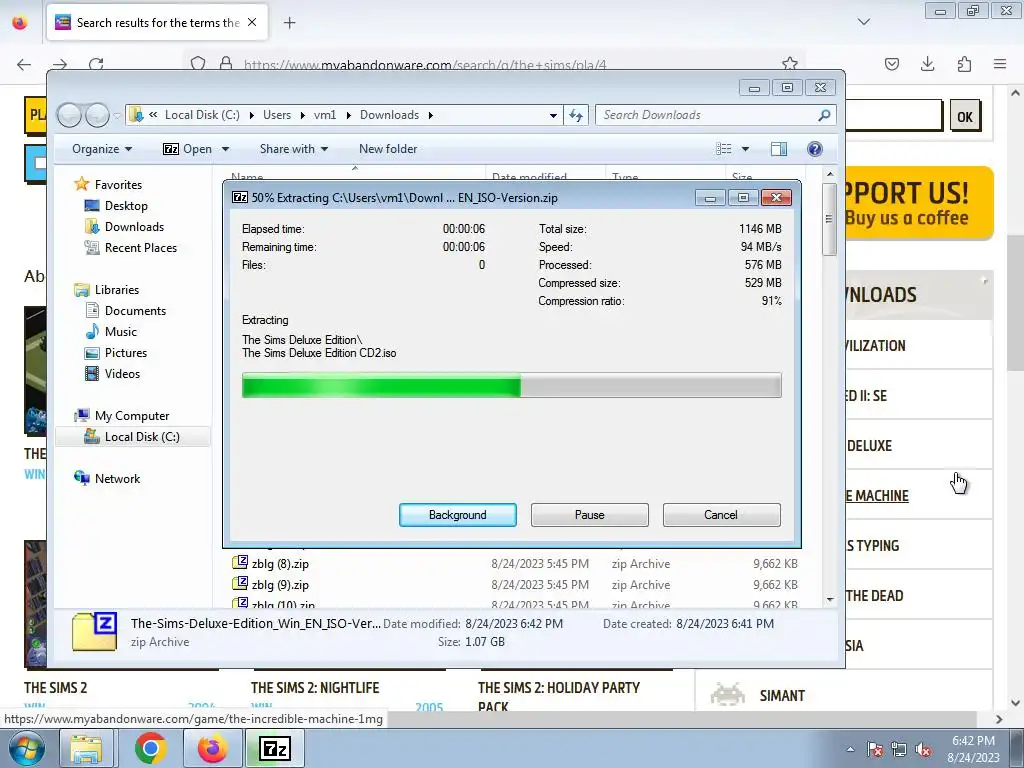Screen dimensions: 1024x768
Task: Open File Explorer from taskbar
Action: pos(86,748)
